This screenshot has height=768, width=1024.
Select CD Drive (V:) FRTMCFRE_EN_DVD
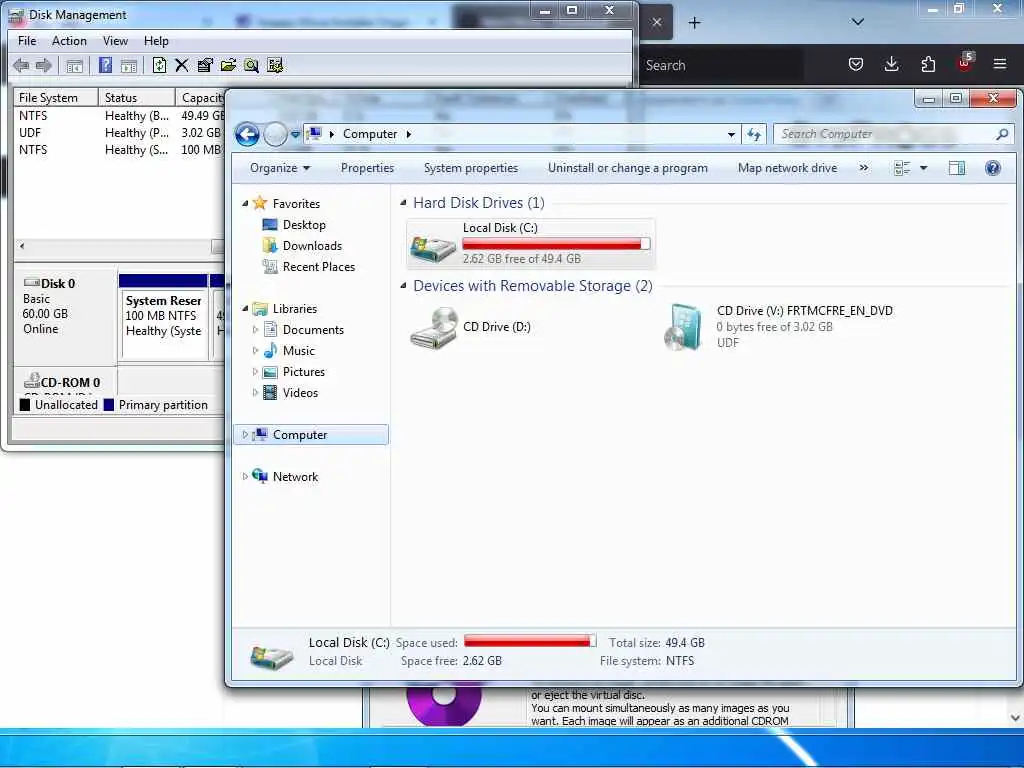[778, 327]
